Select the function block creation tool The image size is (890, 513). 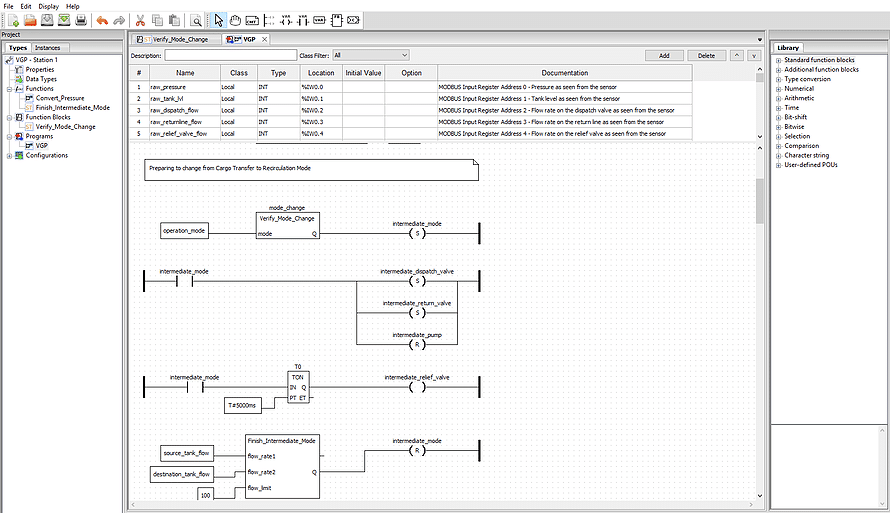[337, 20]
